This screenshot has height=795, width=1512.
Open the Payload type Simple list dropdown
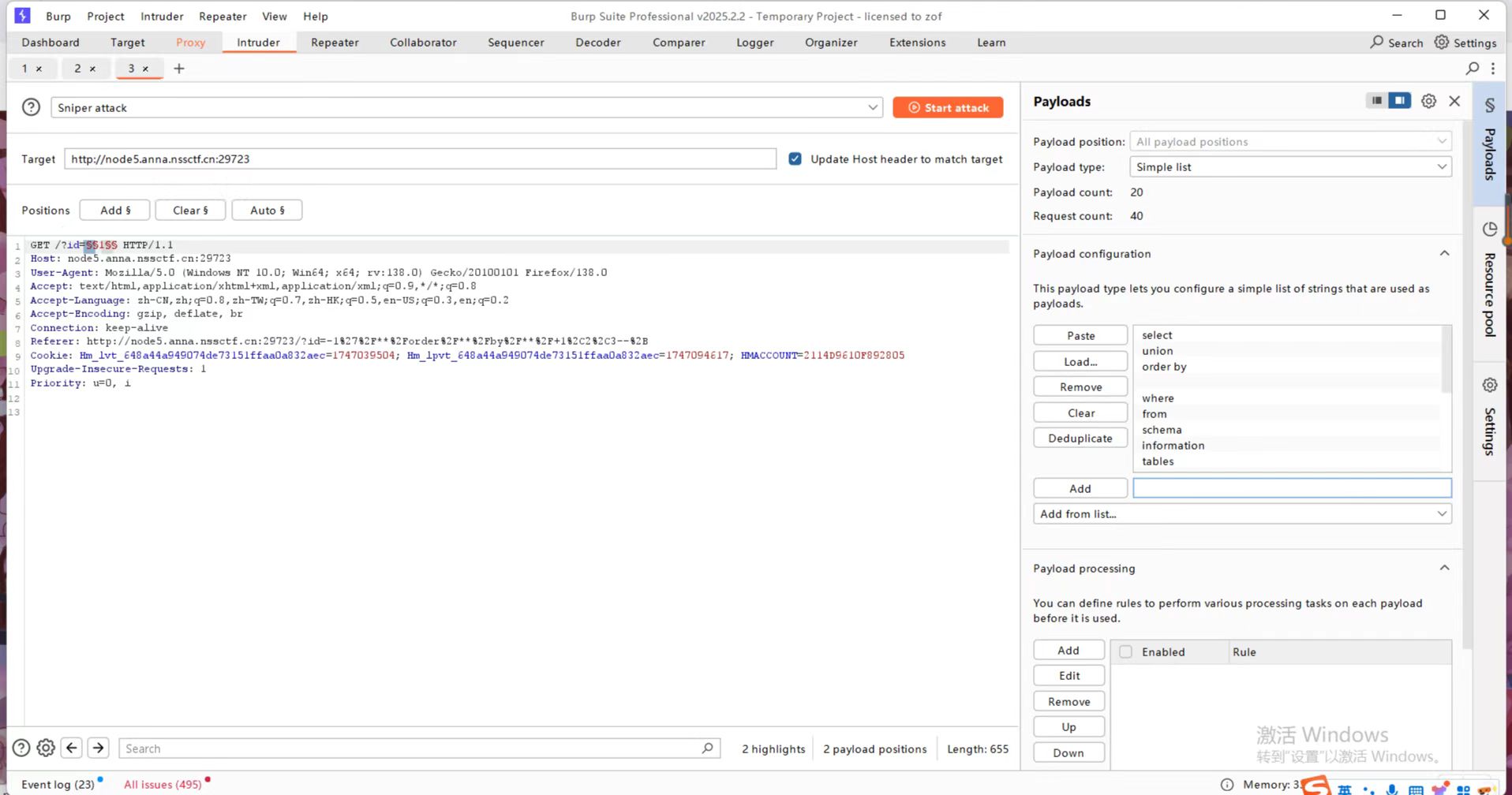pyautogui.click(x=1290, y=166)
